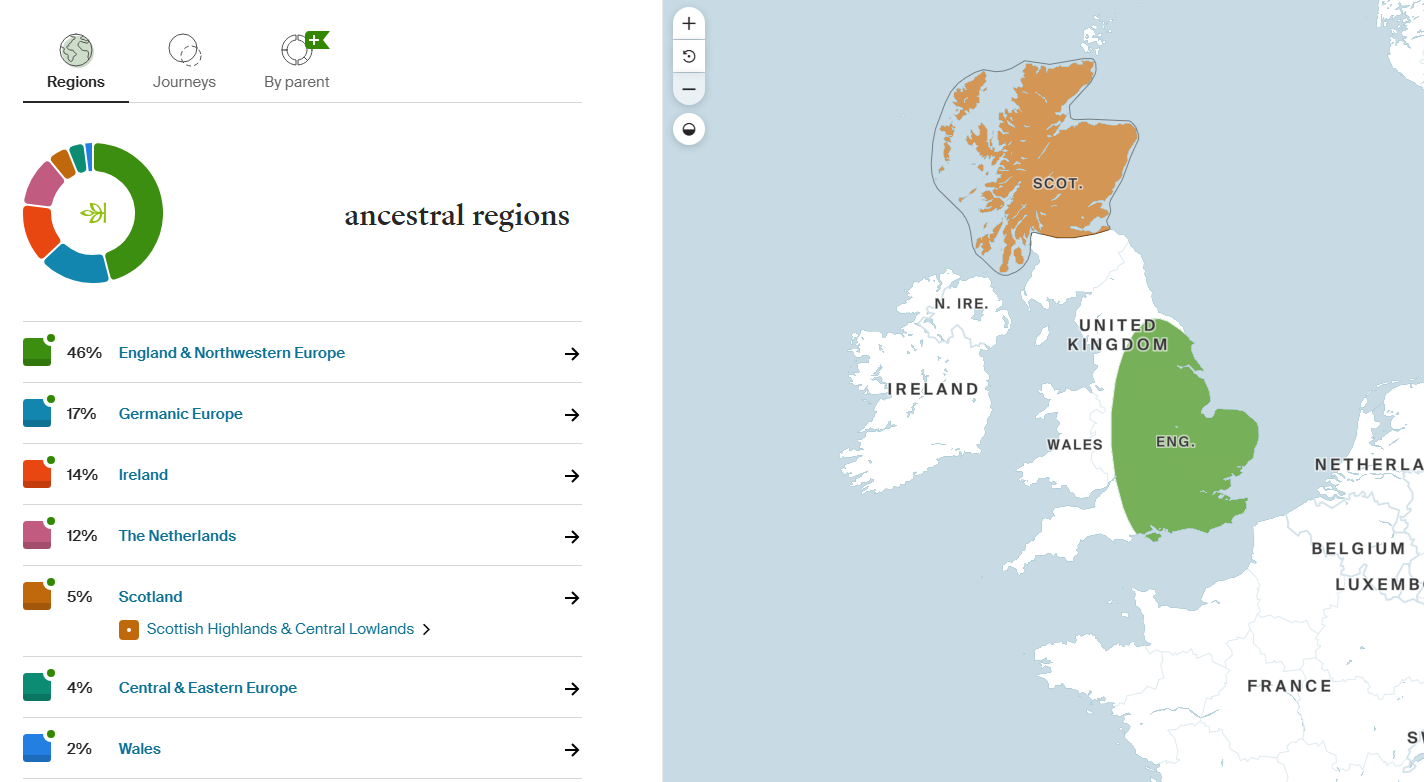Open the Ireland region link
Image resolution: width=1427 pixels, height=782 pixels.
(143, 475)
